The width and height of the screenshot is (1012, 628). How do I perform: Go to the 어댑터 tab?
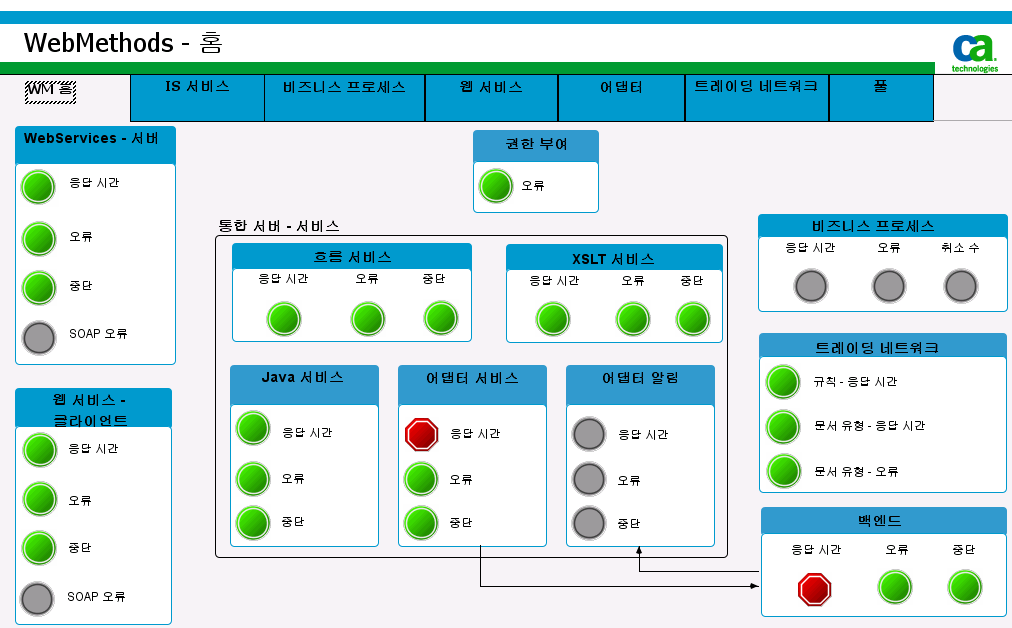point(622,97)
